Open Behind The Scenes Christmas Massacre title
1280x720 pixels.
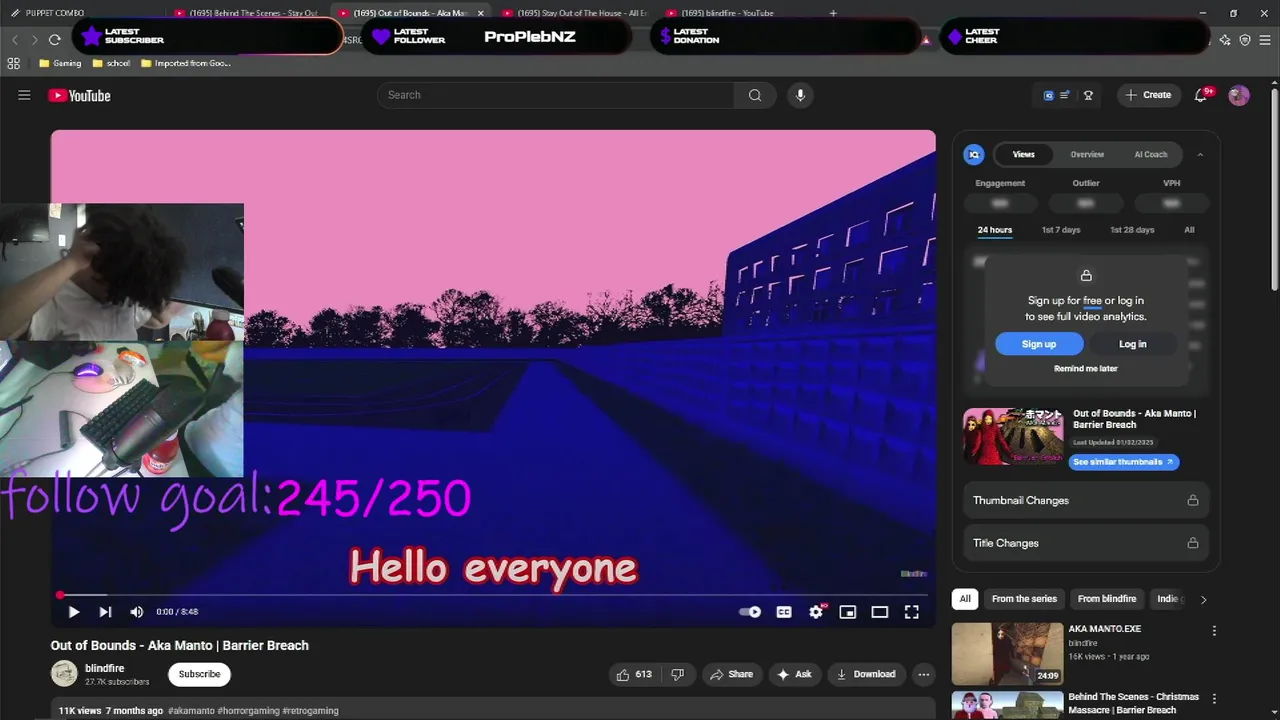(x=1133, y=703)
